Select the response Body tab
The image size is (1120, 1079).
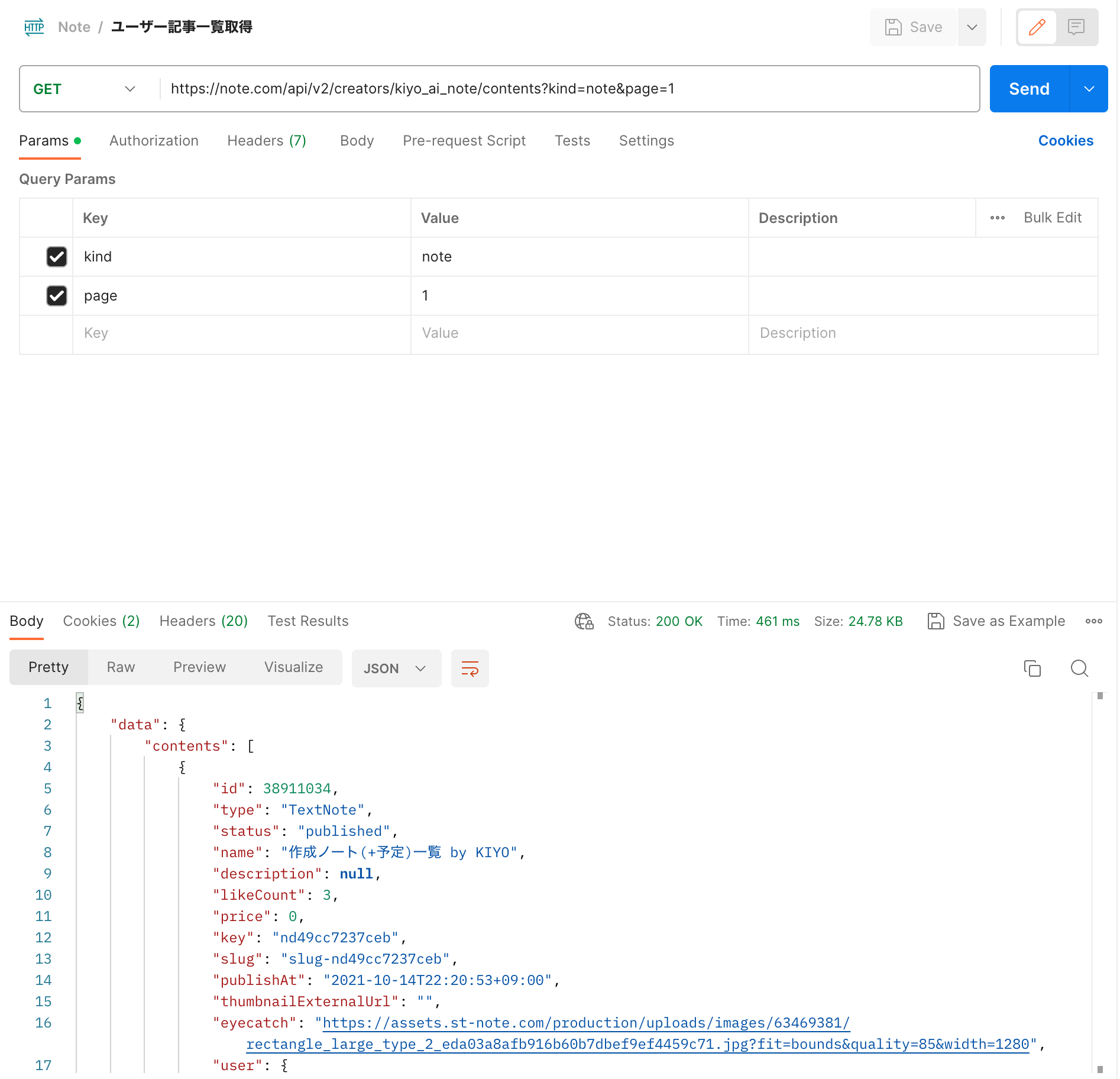pos(27,621)
